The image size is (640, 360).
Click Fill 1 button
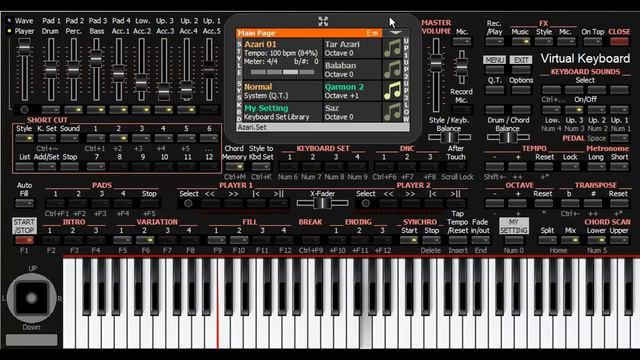pyautogui.click(x=216, y=240)
